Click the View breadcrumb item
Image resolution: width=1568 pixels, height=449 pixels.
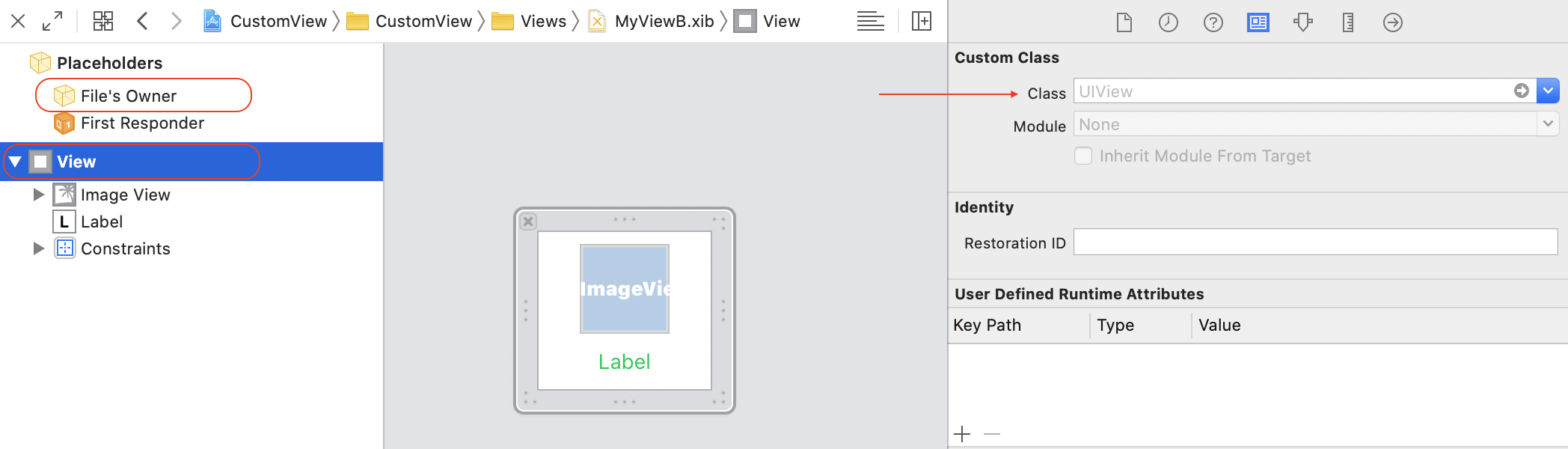[x=767, y=21]
